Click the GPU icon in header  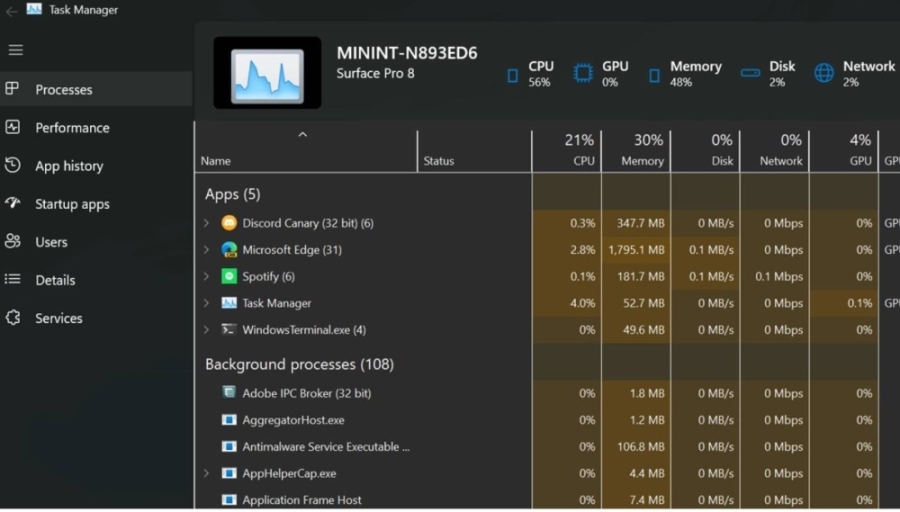[x=582, y=73]
